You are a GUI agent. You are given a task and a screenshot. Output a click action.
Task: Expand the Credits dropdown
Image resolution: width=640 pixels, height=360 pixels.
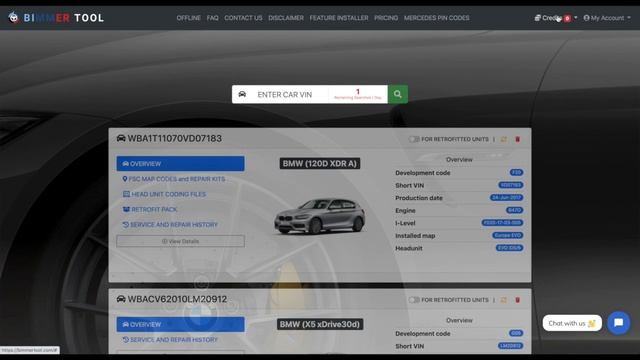click(556, 18)
